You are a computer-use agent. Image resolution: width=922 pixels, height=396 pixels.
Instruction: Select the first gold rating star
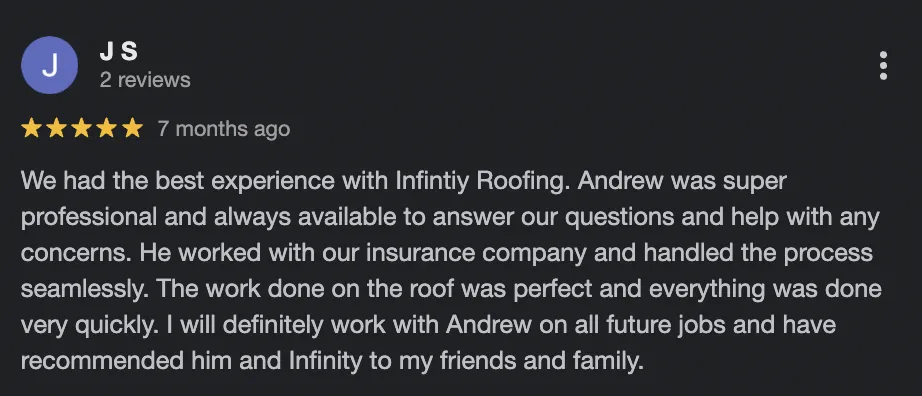31,128
